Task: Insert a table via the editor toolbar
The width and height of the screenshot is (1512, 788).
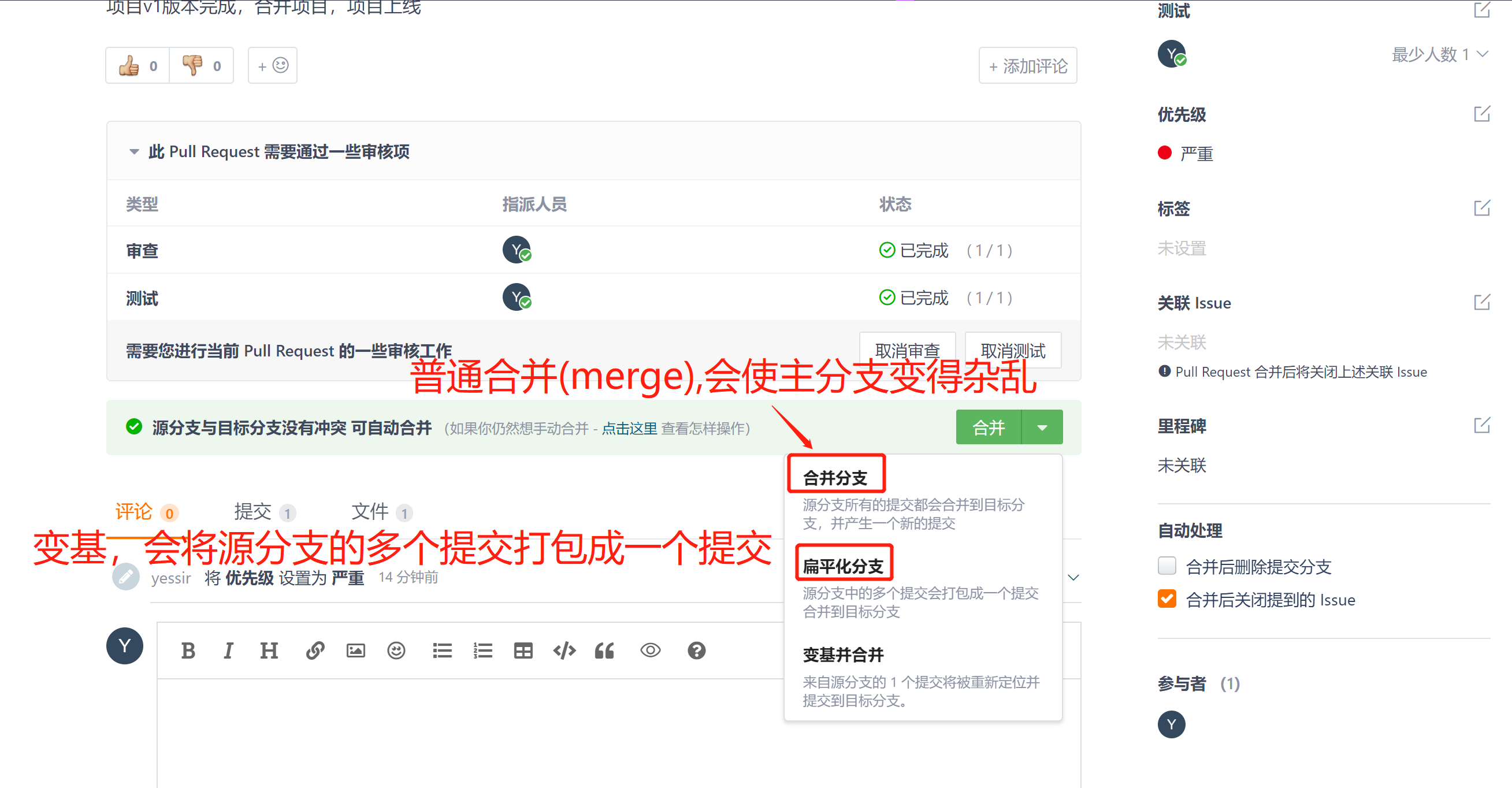Action: coord(523,651)
